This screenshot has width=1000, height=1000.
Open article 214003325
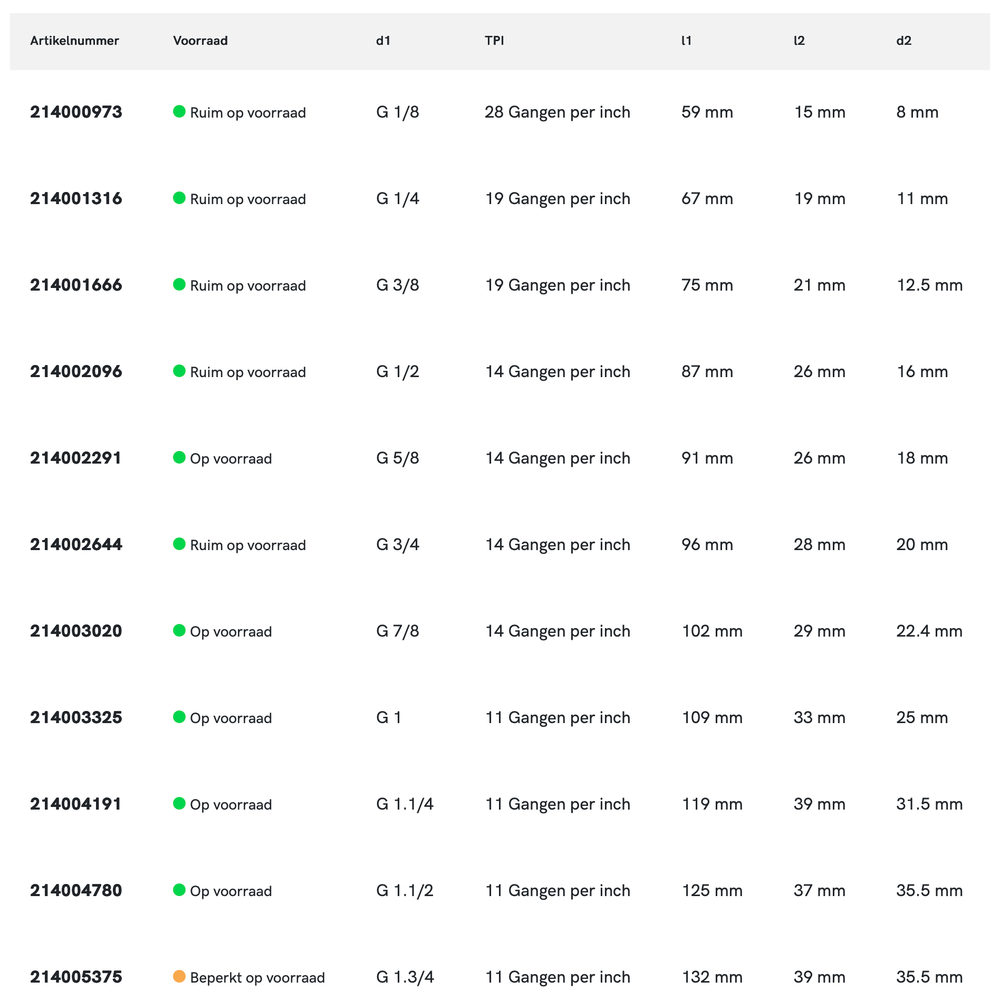coord(76,717)
